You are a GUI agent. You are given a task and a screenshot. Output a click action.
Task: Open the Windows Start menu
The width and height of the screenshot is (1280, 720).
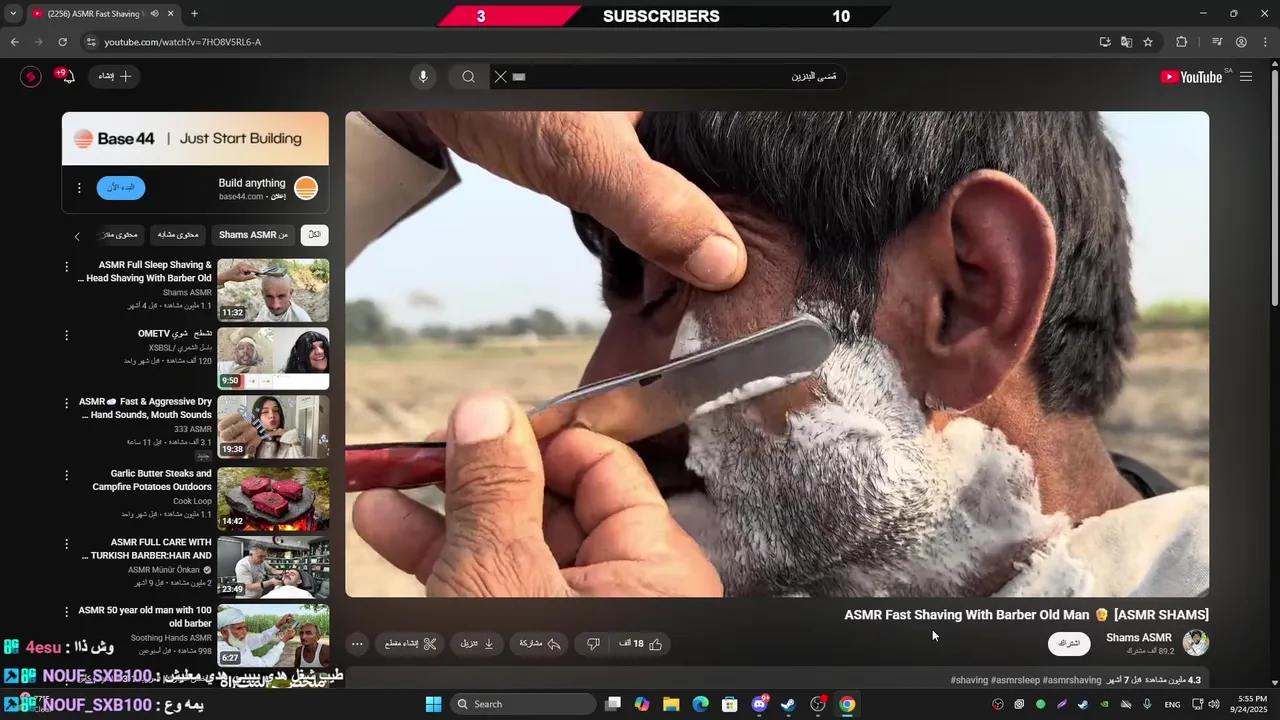tap(433, 704)
